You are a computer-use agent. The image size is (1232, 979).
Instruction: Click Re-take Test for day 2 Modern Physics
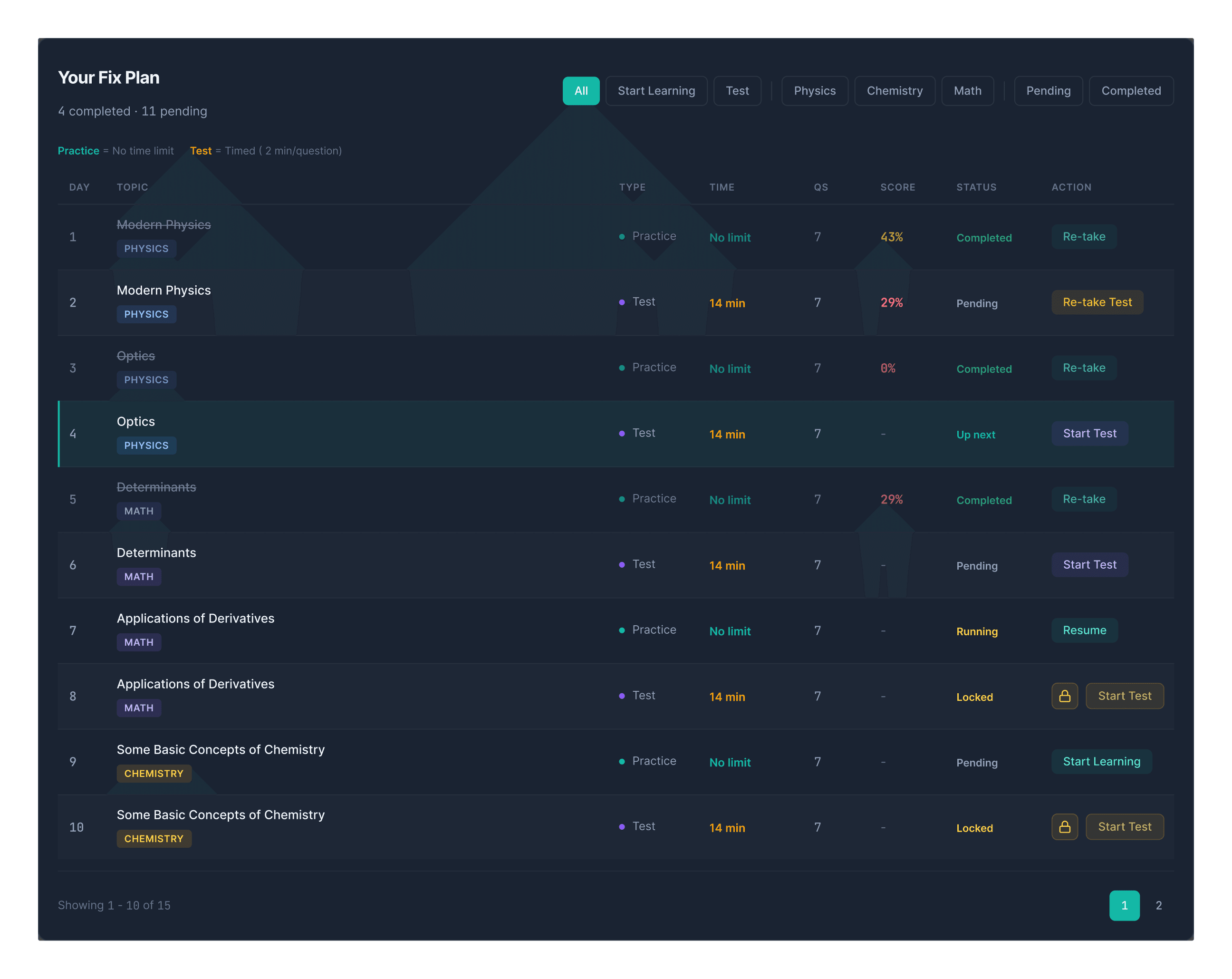point(1097,302)
